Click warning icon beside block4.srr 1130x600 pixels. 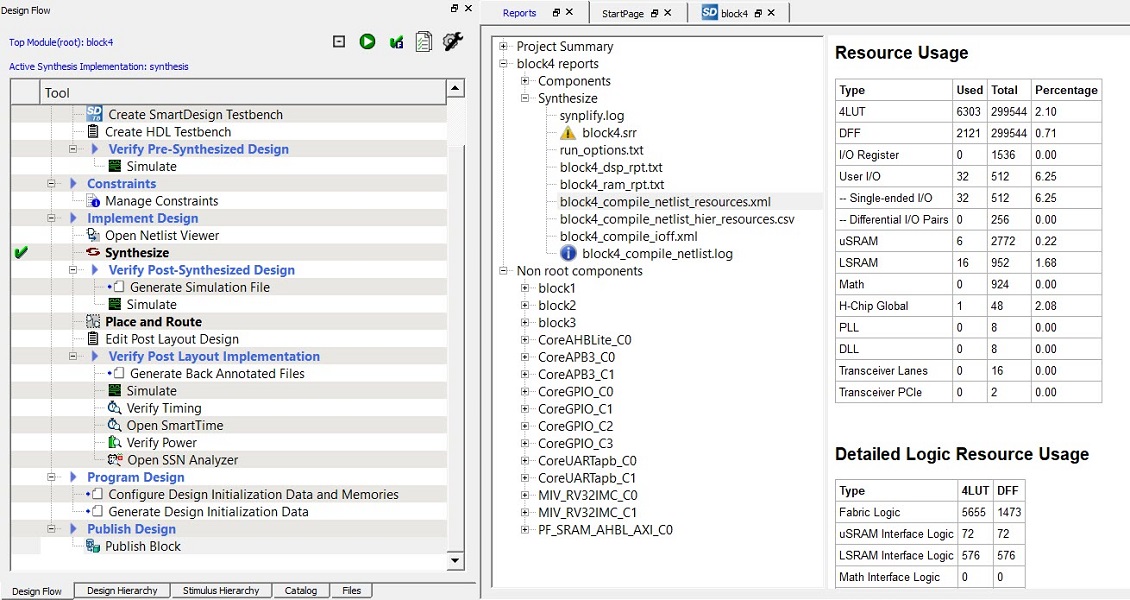click(568, 133)
